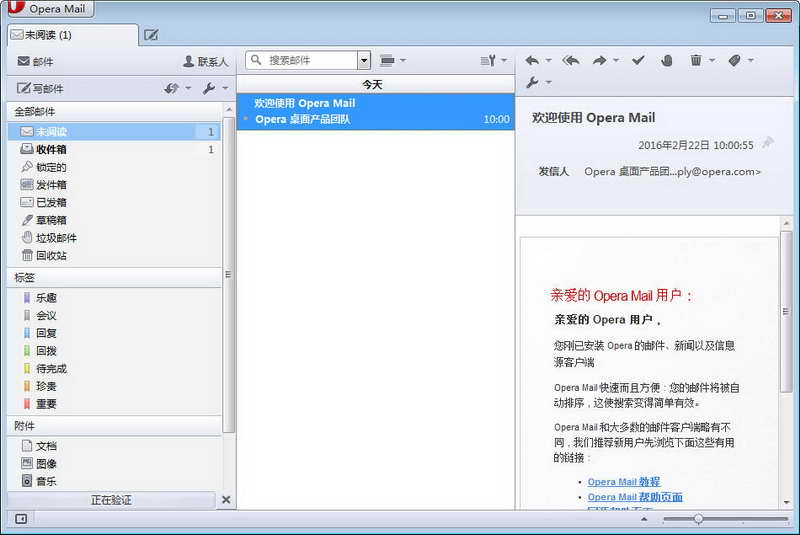Mark message as read with checkmark icon
800x535 pixels.
tap(638, 60)
